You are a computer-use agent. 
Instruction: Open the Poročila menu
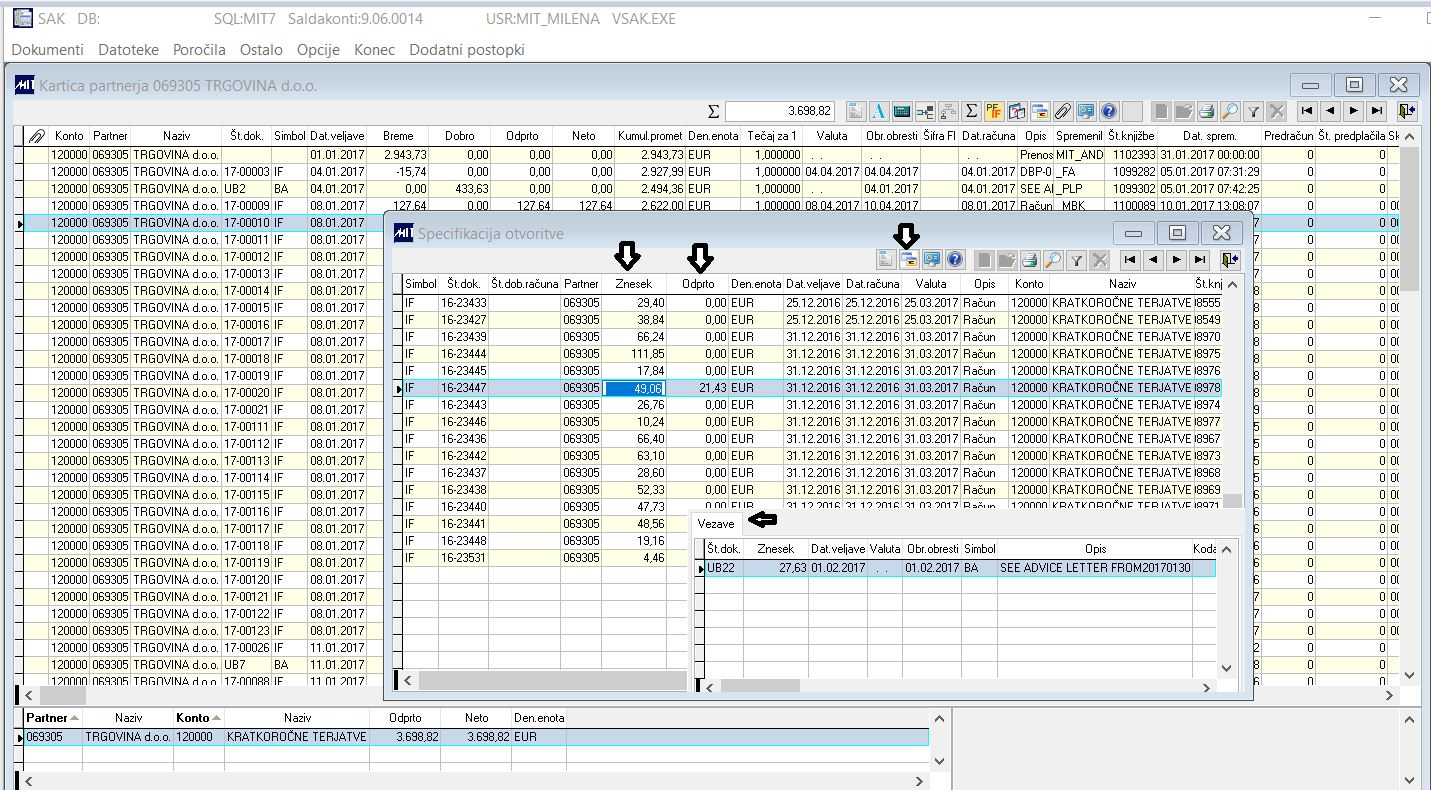[199, 49]
